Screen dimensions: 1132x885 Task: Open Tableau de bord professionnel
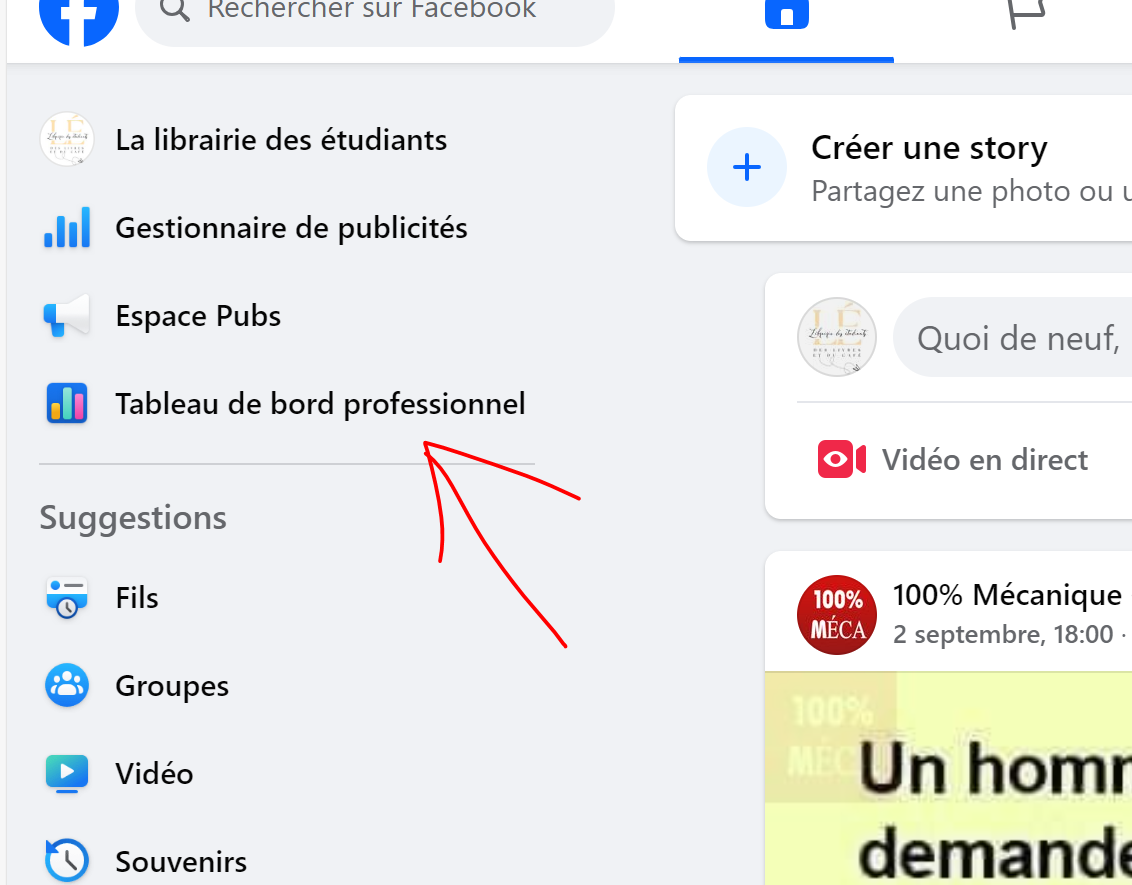click(320, 404)
